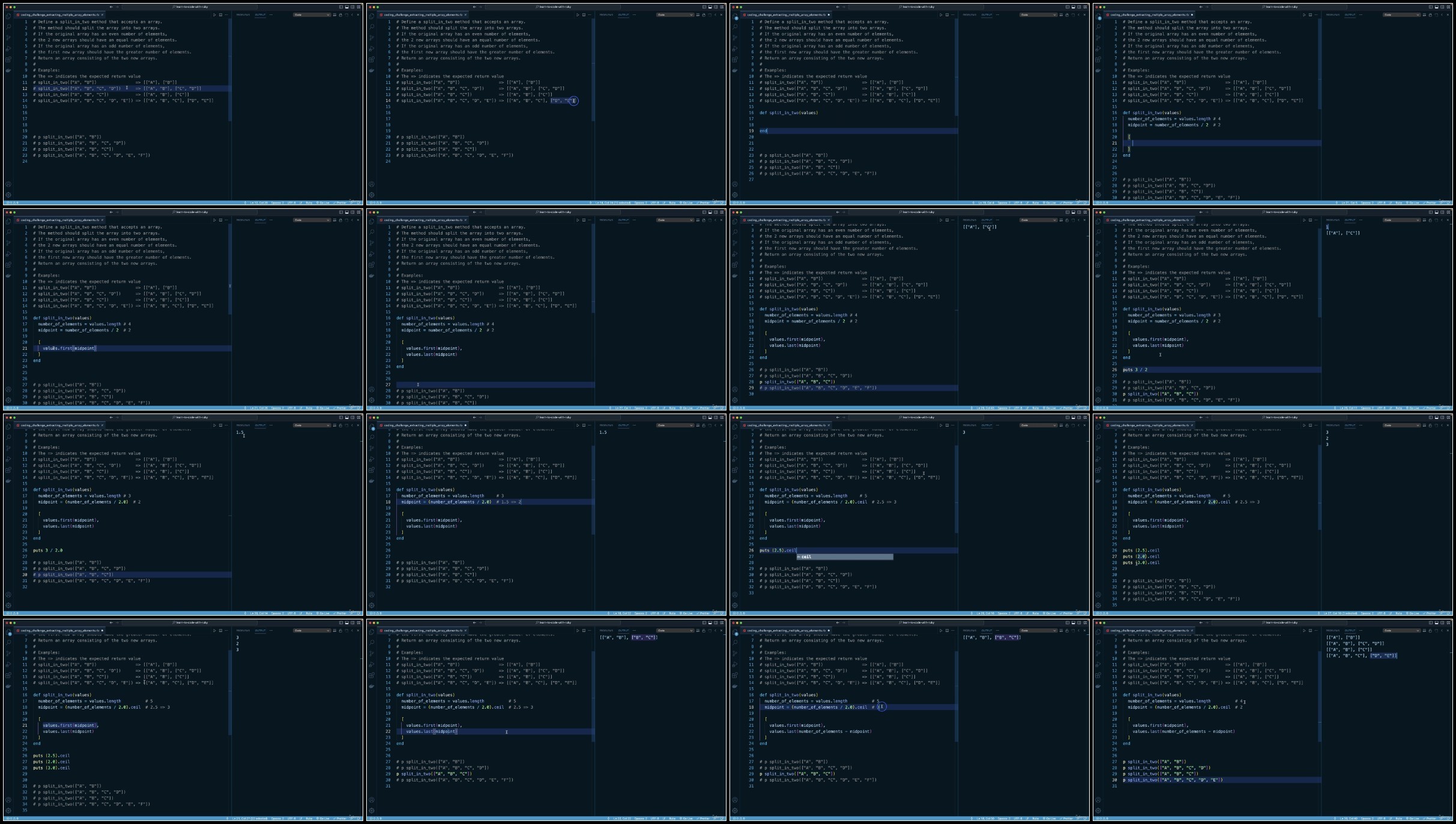Click Split Editor icon in top-left window

point(220,14)
